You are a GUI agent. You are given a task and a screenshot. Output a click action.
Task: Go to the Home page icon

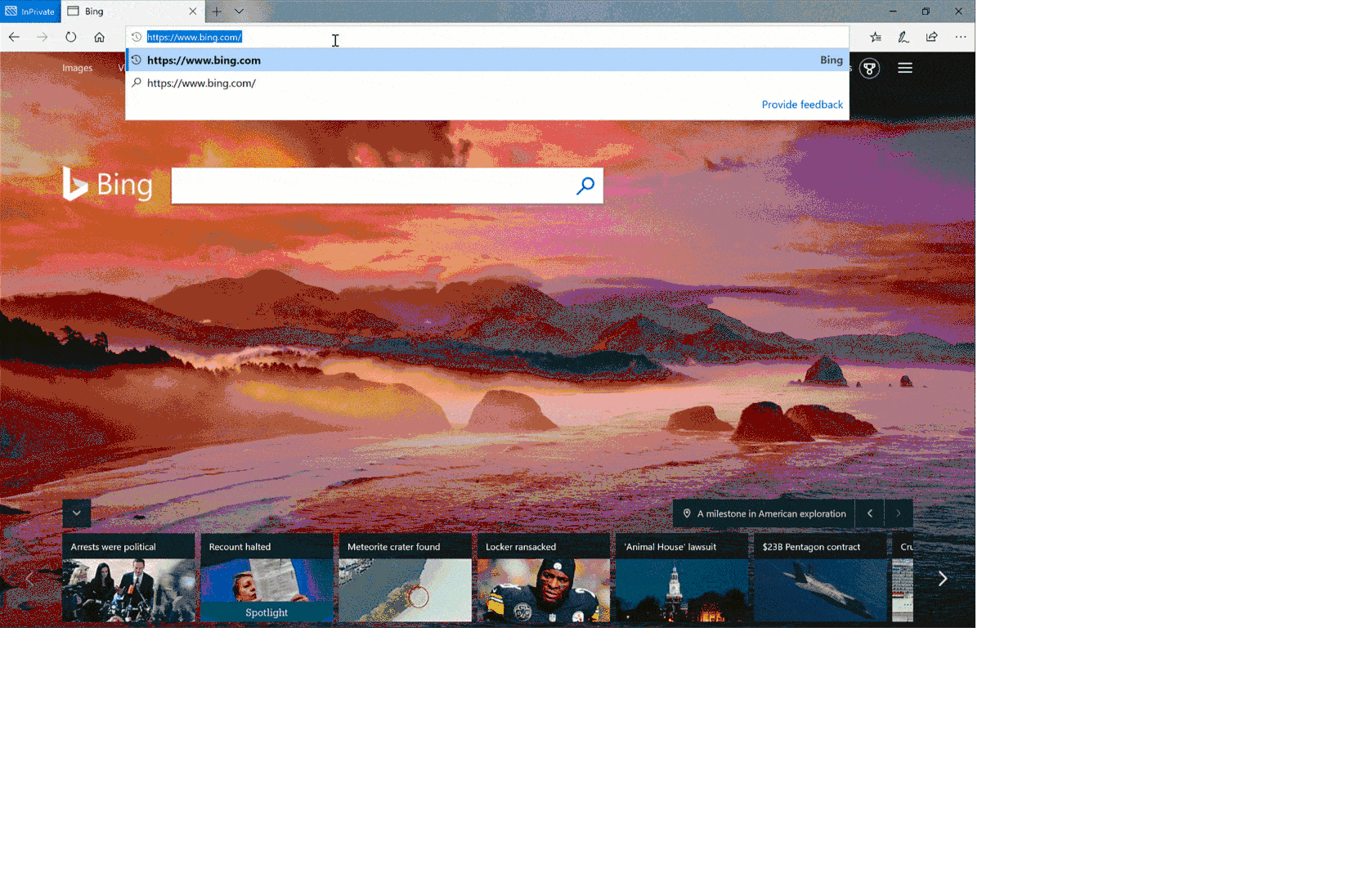[99, 37]
